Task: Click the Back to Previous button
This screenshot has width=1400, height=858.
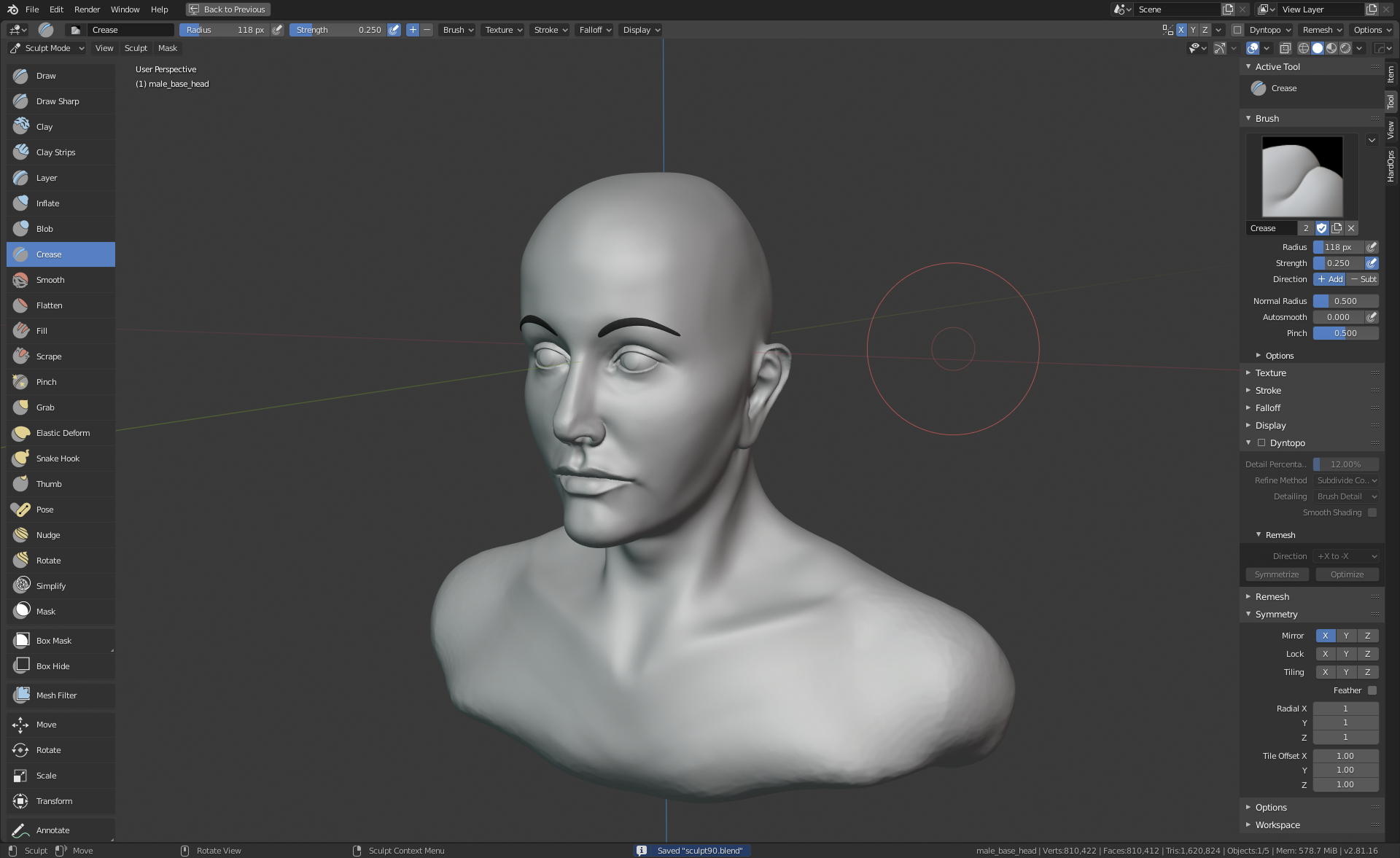Action: 227,9
